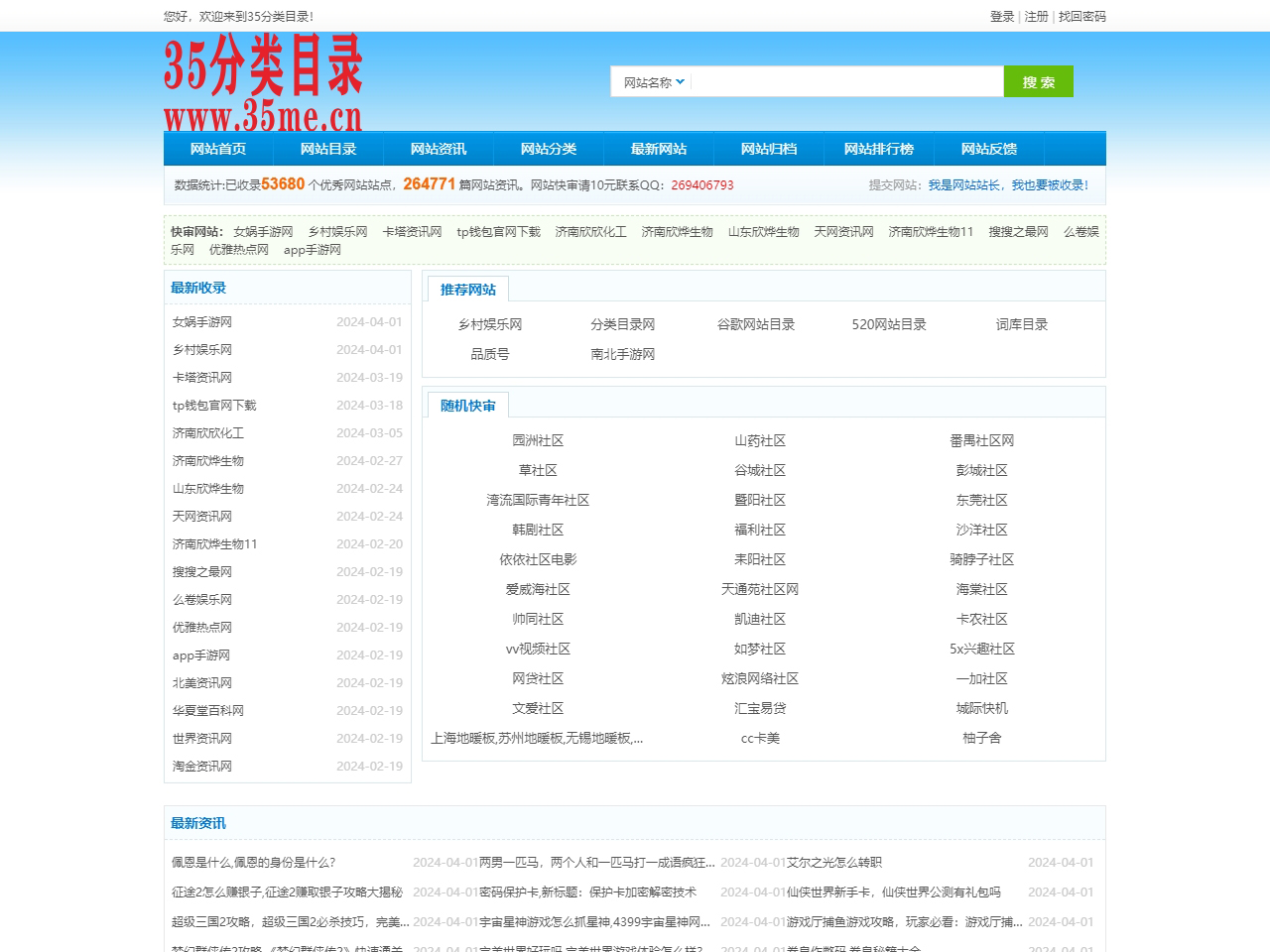The image size is (1270, 952).
Task: Open 谷歌网站目录 in recommended sites
Action: coord(756,324)
